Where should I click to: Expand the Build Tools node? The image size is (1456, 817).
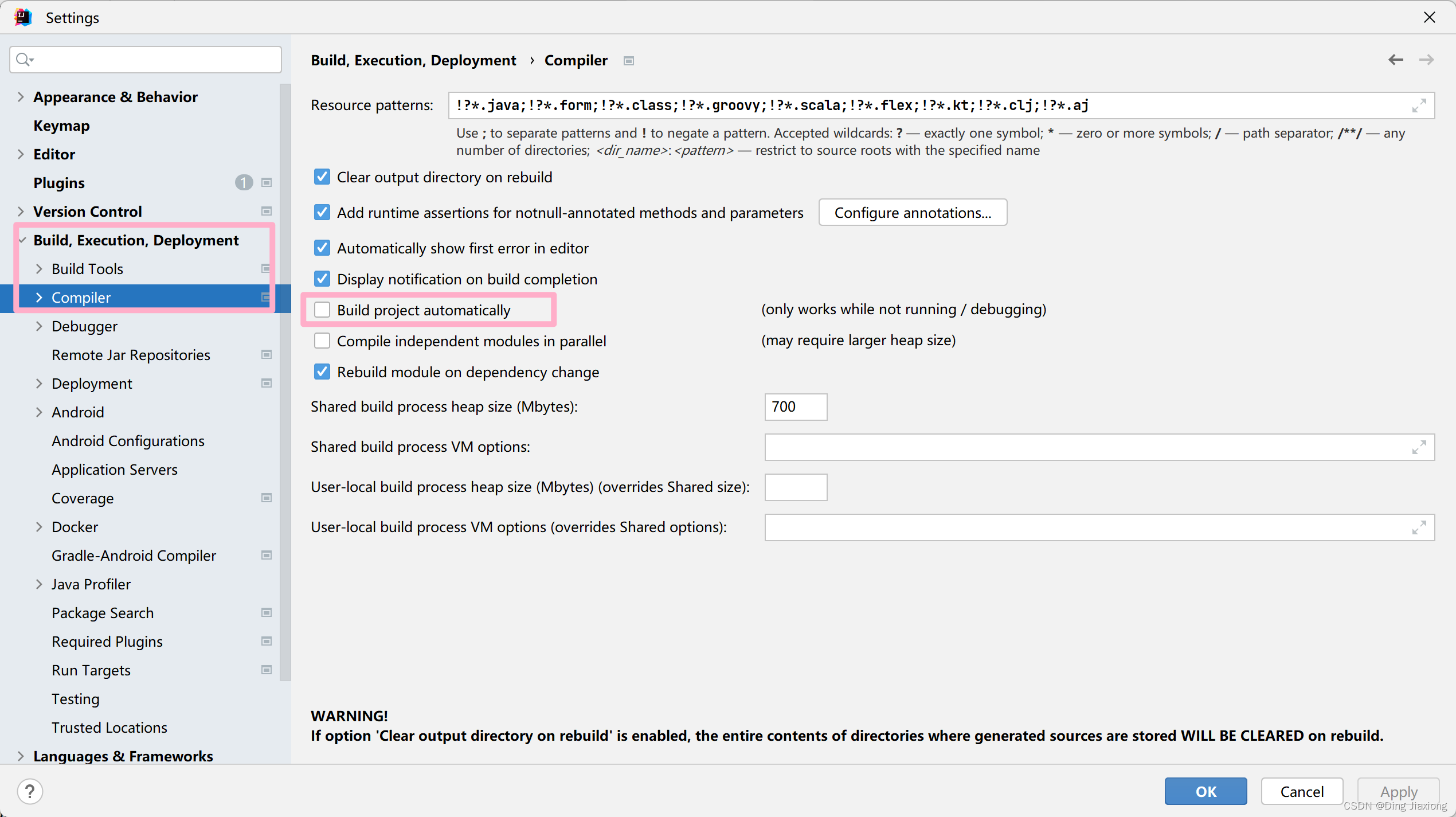pos(39,269)
